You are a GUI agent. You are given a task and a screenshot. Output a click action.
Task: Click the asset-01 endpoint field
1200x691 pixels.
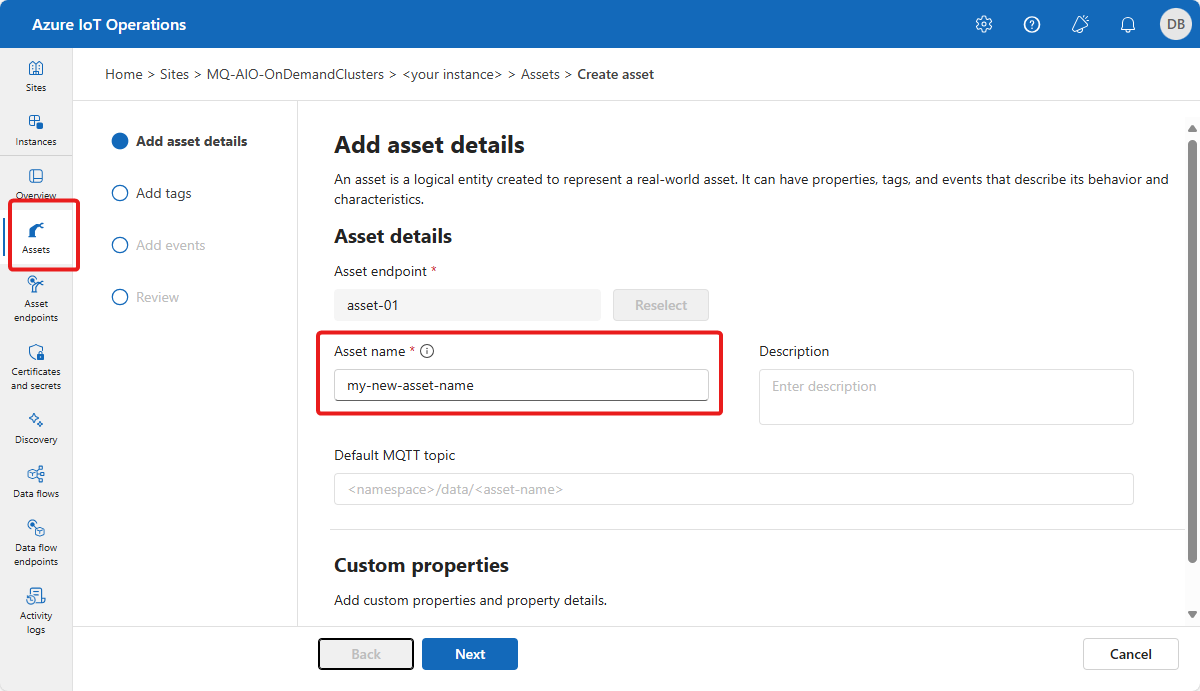467,305
